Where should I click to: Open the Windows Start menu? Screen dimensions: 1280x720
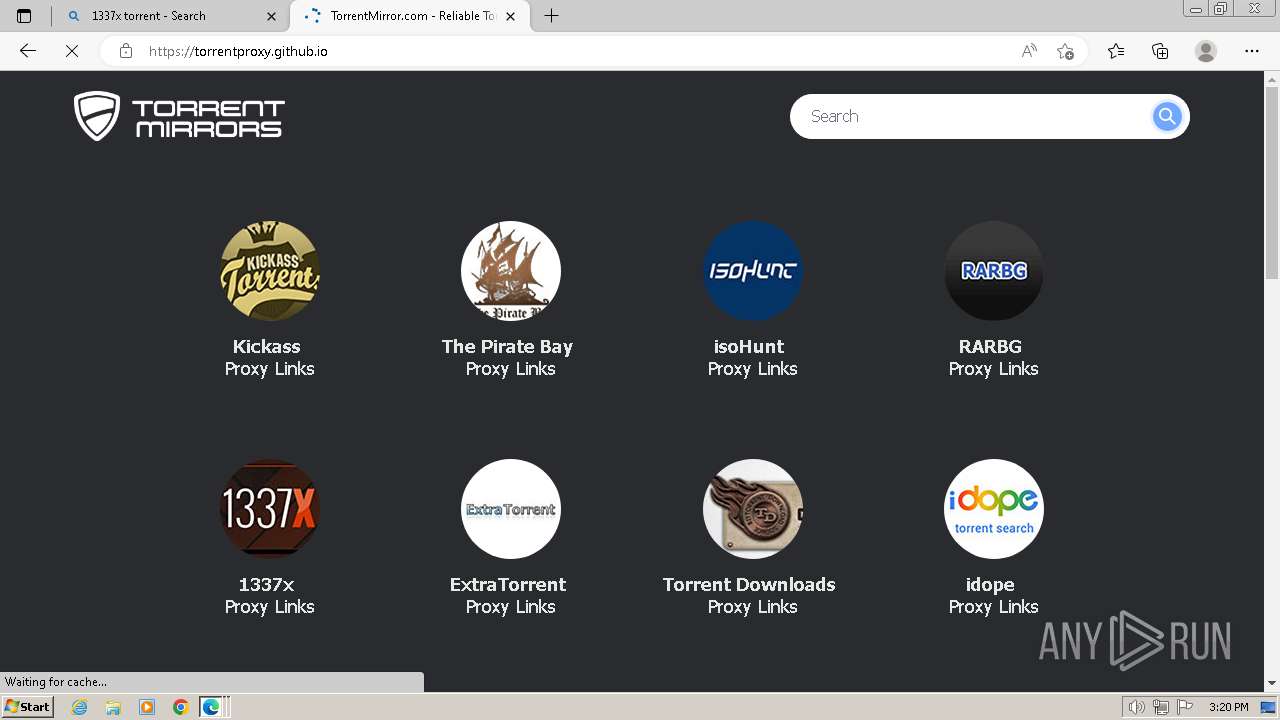point(28,707)
